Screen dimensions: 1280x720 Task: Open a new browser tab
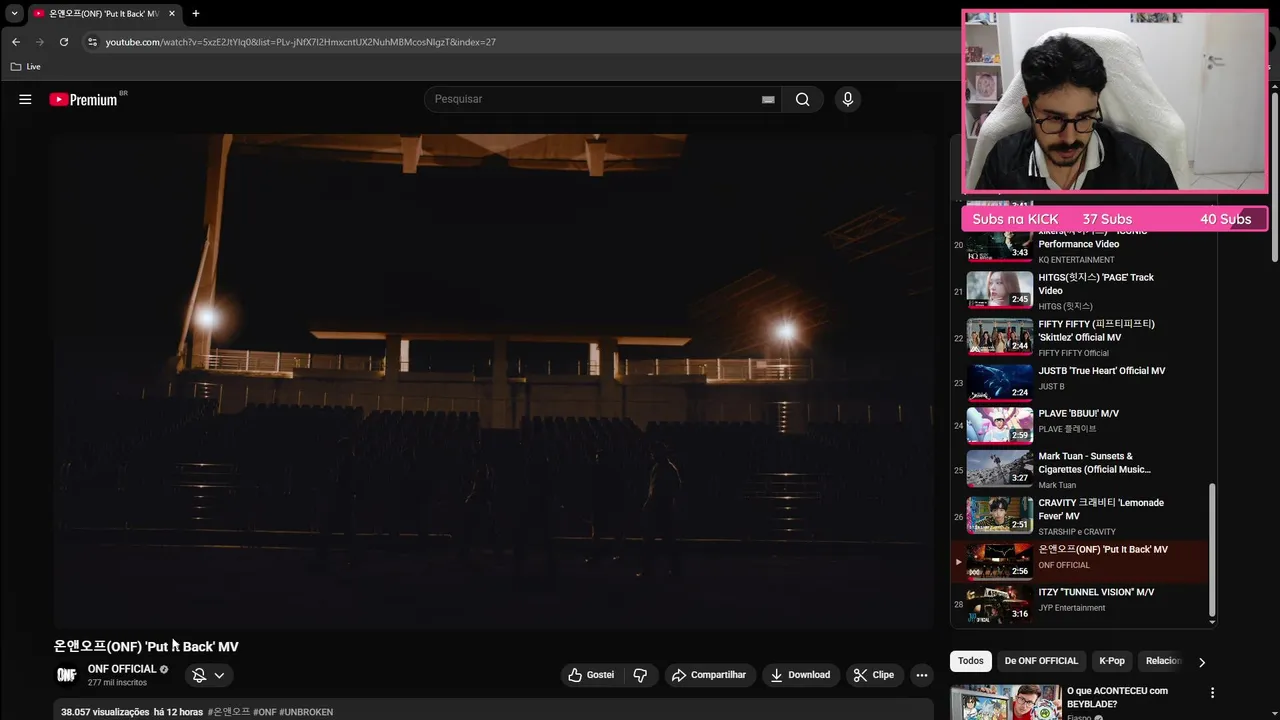click(x=195, y=14)
